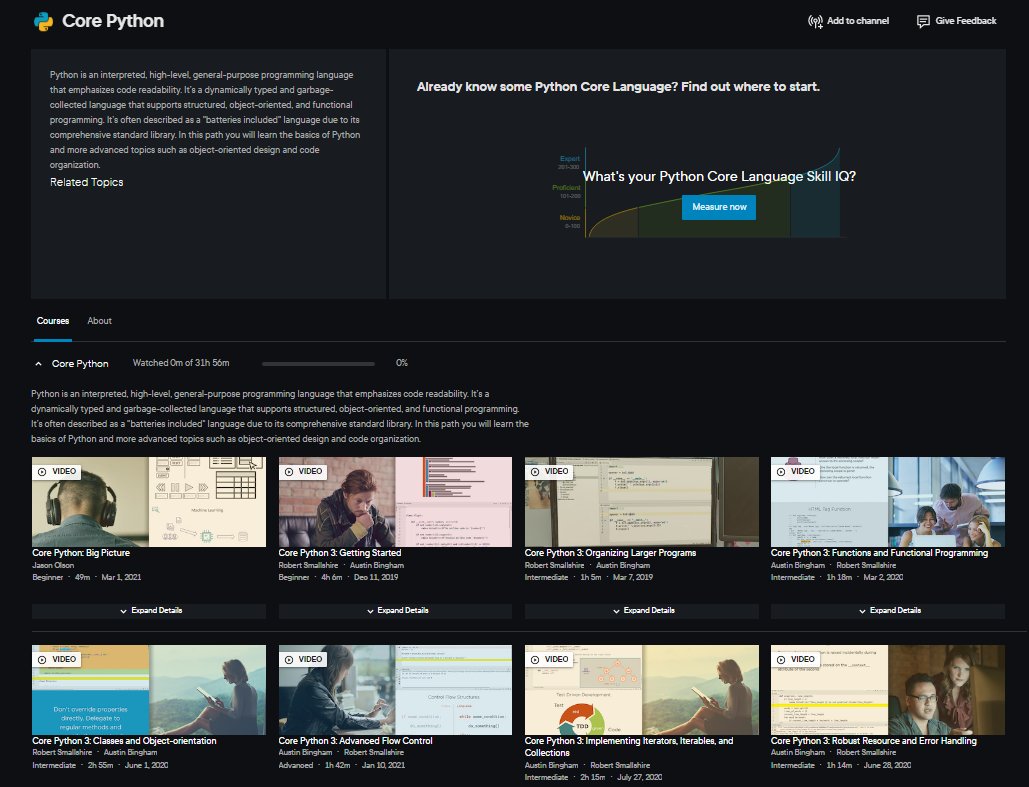Viewport: 1029px width, 787px height.
Task: Open Advanced Flow Control course title
Action: 355,740
